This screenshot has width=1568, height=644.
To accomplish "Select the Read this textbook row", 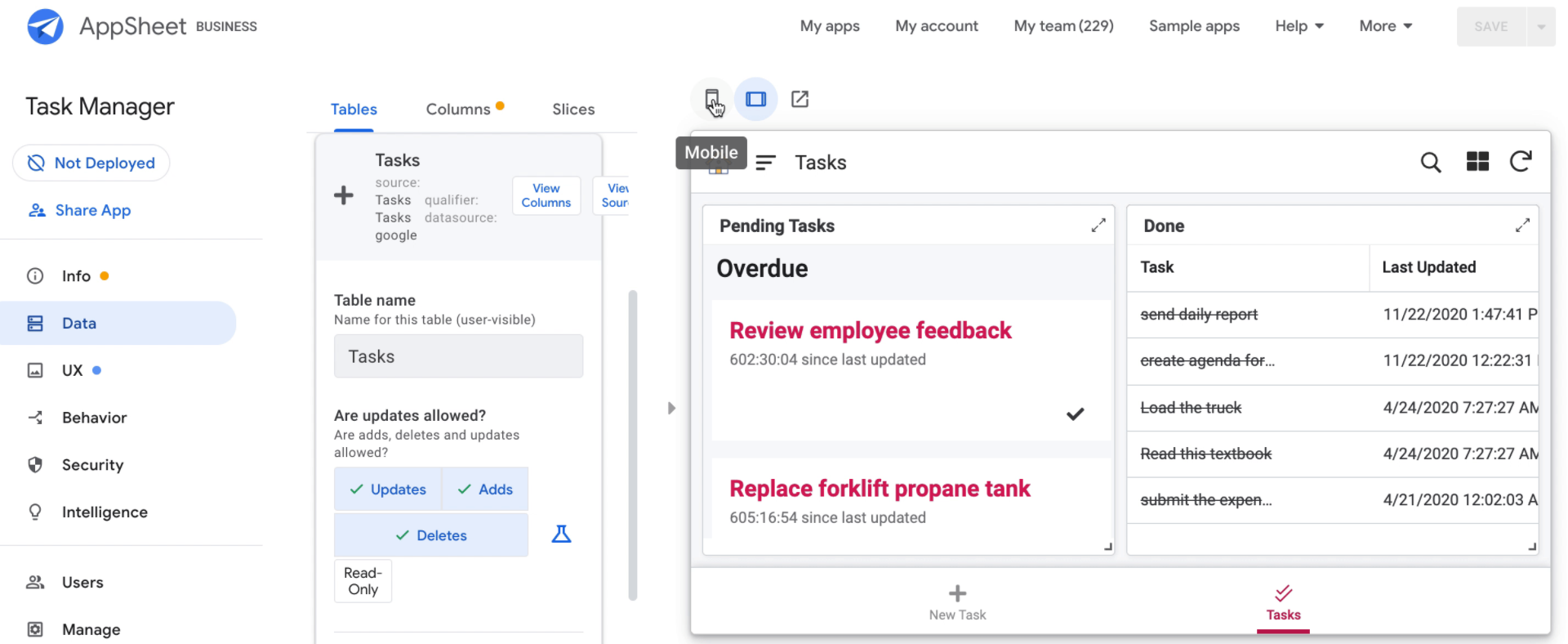I will [x=1333, y=454].
